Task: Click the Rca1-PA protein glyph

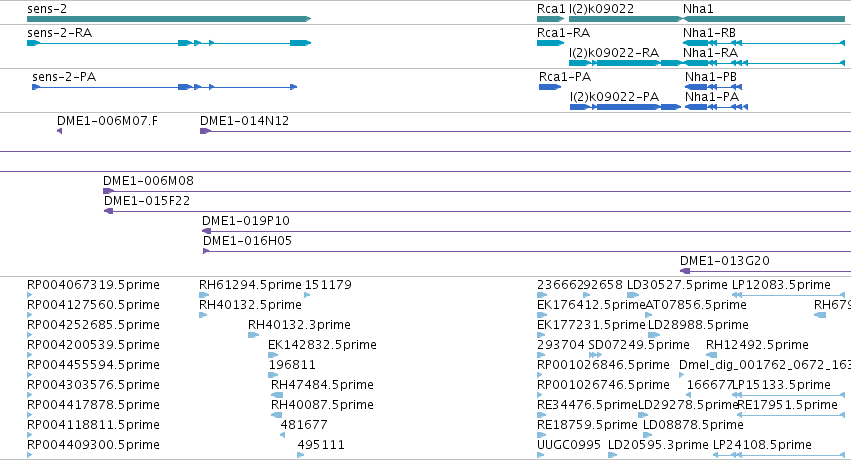Action: (550, 87)
